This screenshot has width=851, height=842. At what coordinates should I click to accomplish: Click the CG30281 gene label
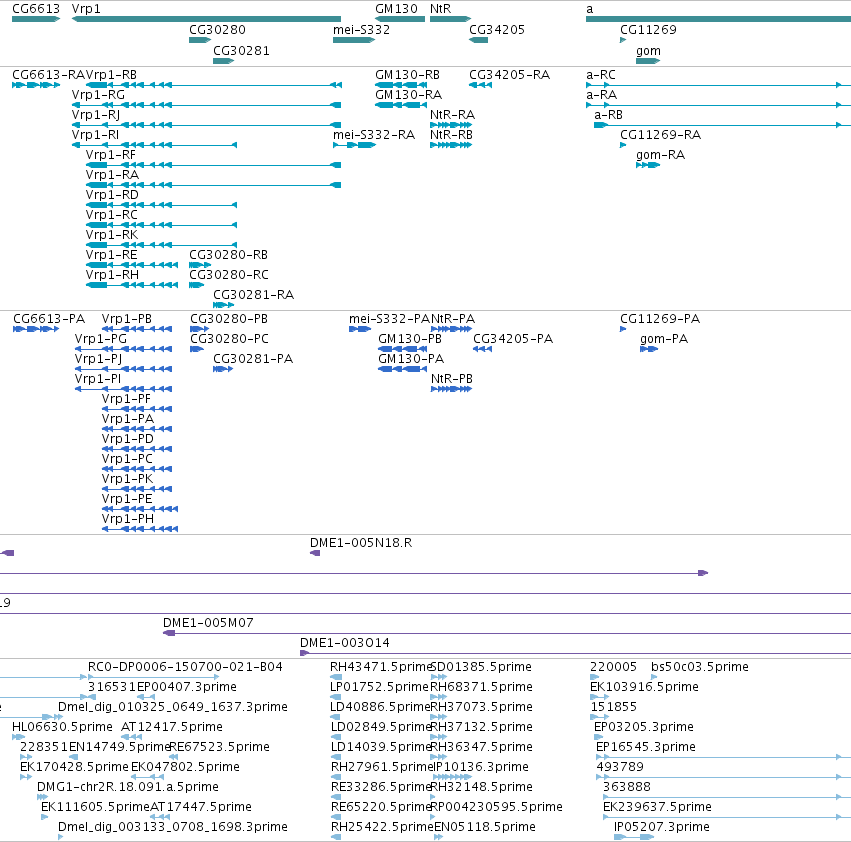pos(241,50)
